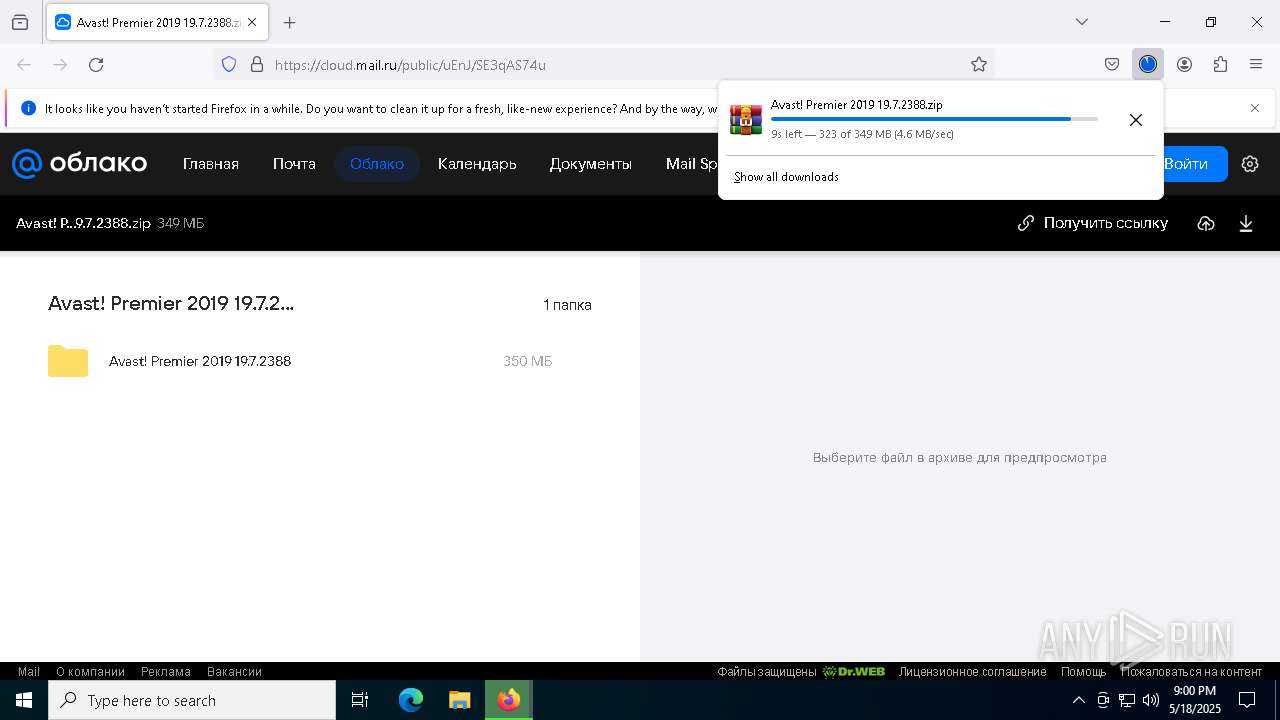Click the Firefox taskbar icon
The width and height of the screenshot is (1280, 720).
coord(509,700)
